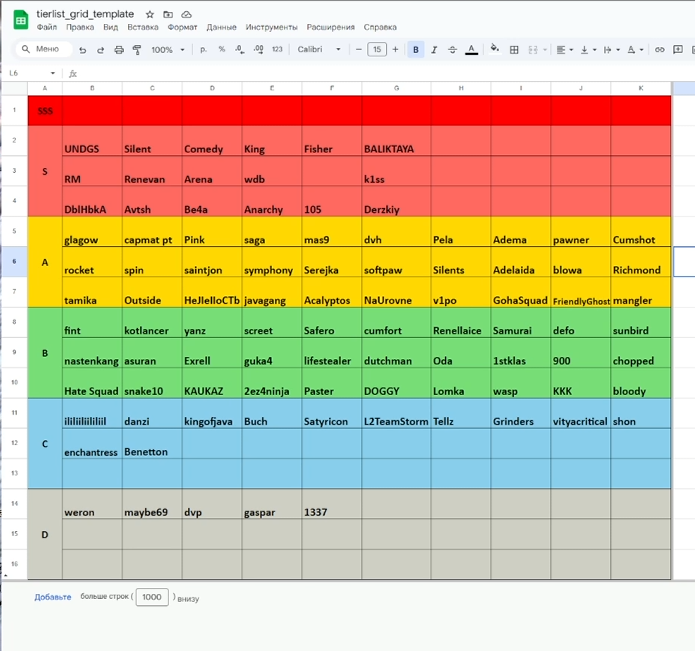Click the Print icon in toolbar
The width and height of the screenshot is (695, 651).
[119, 49]
